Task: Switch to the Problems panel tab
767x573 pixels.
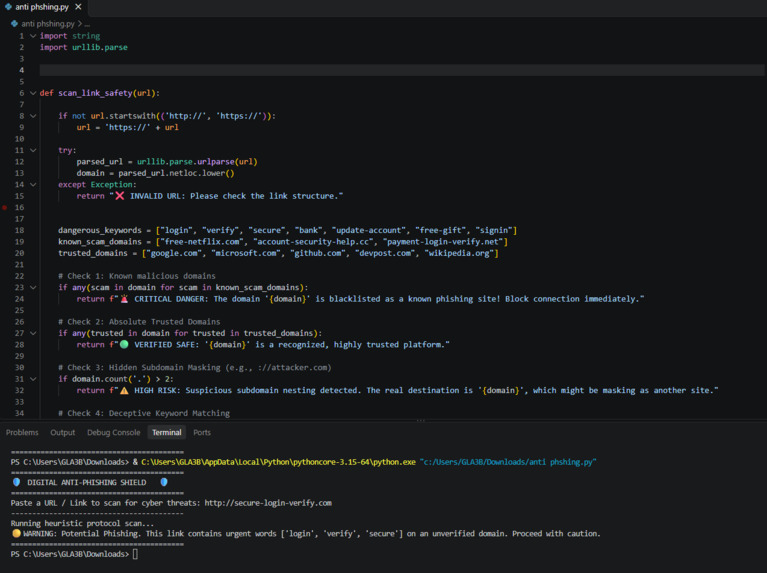Action: click(x=22, y=433)
